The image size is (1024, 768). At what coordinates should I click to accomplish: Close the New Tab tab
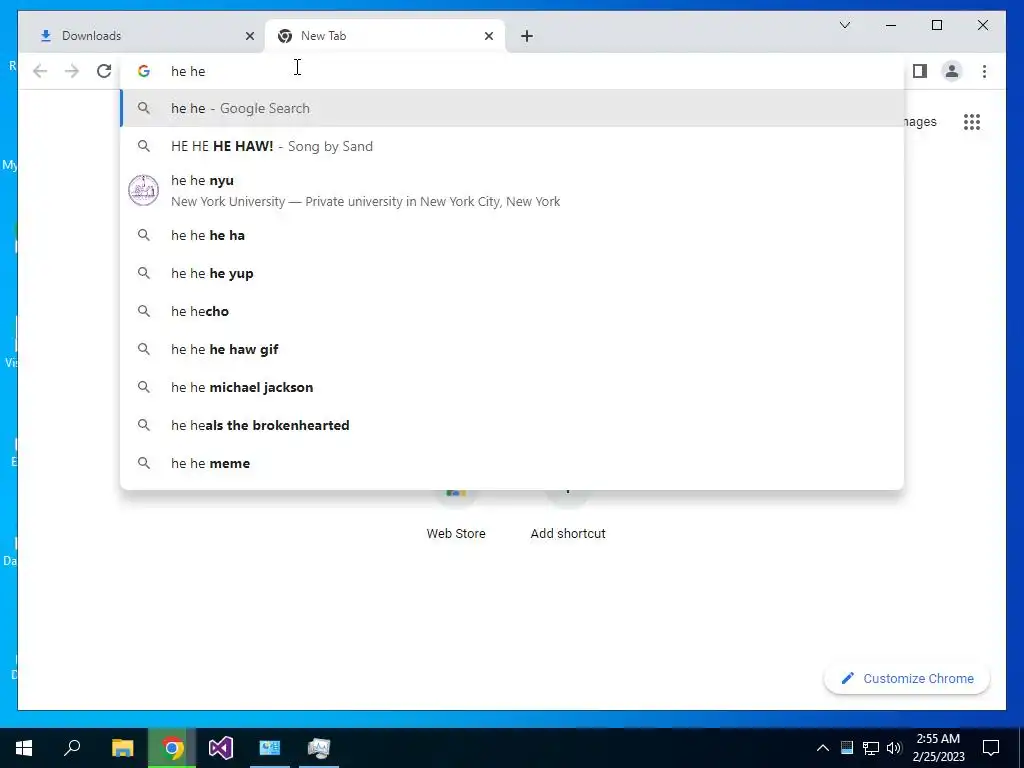(488, 36)
